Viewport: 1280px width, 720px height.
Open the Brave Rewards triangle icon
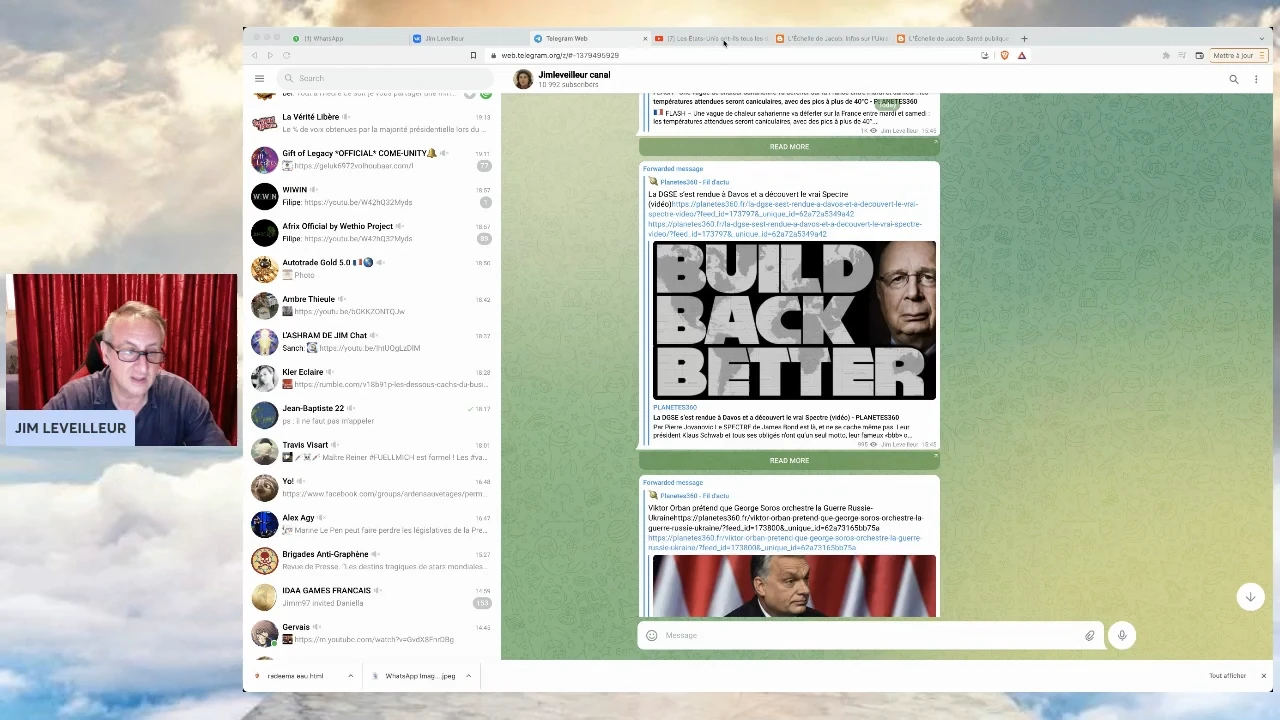[x=1022, y=55]
